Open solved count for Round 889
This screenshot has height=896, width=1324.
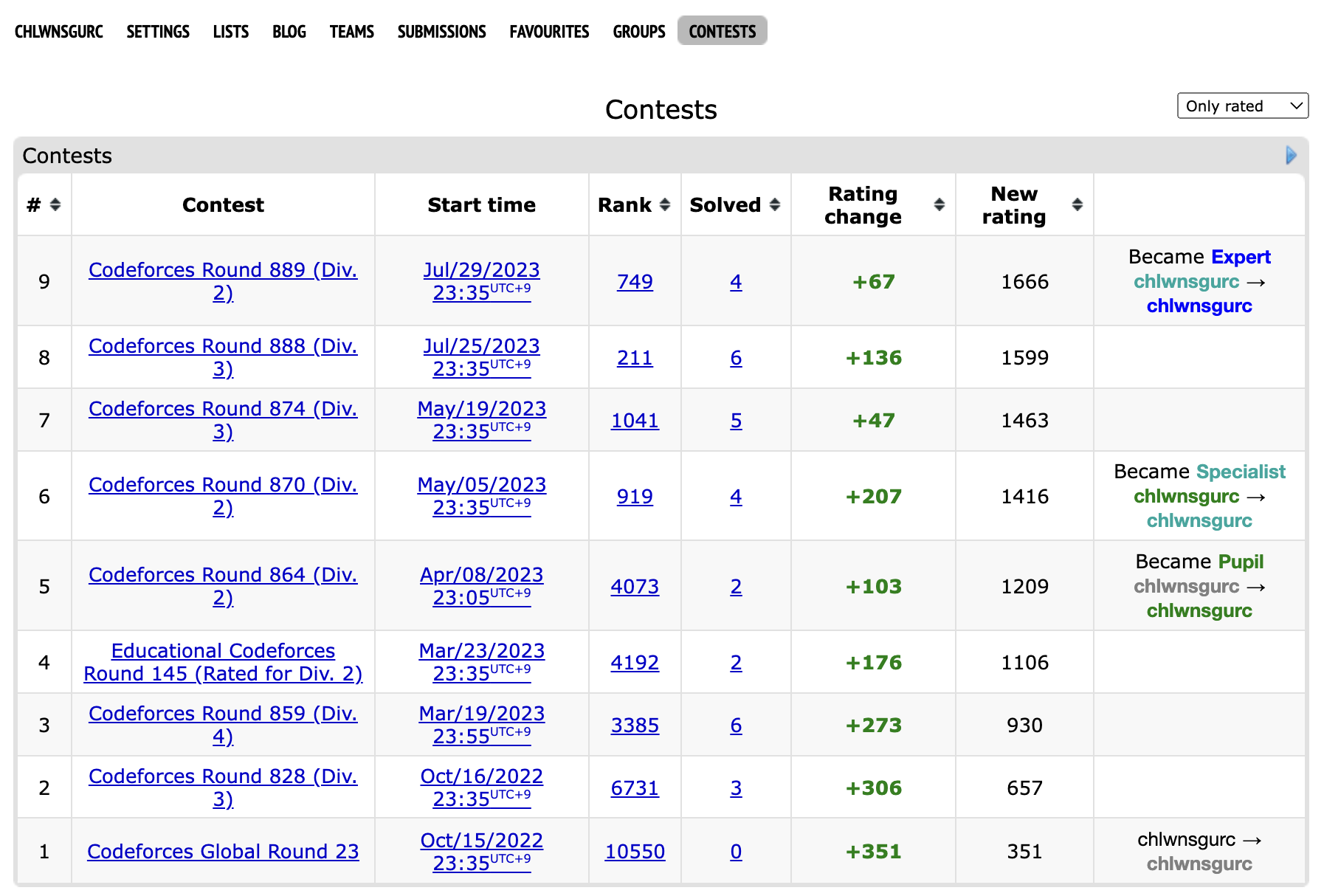736,281
